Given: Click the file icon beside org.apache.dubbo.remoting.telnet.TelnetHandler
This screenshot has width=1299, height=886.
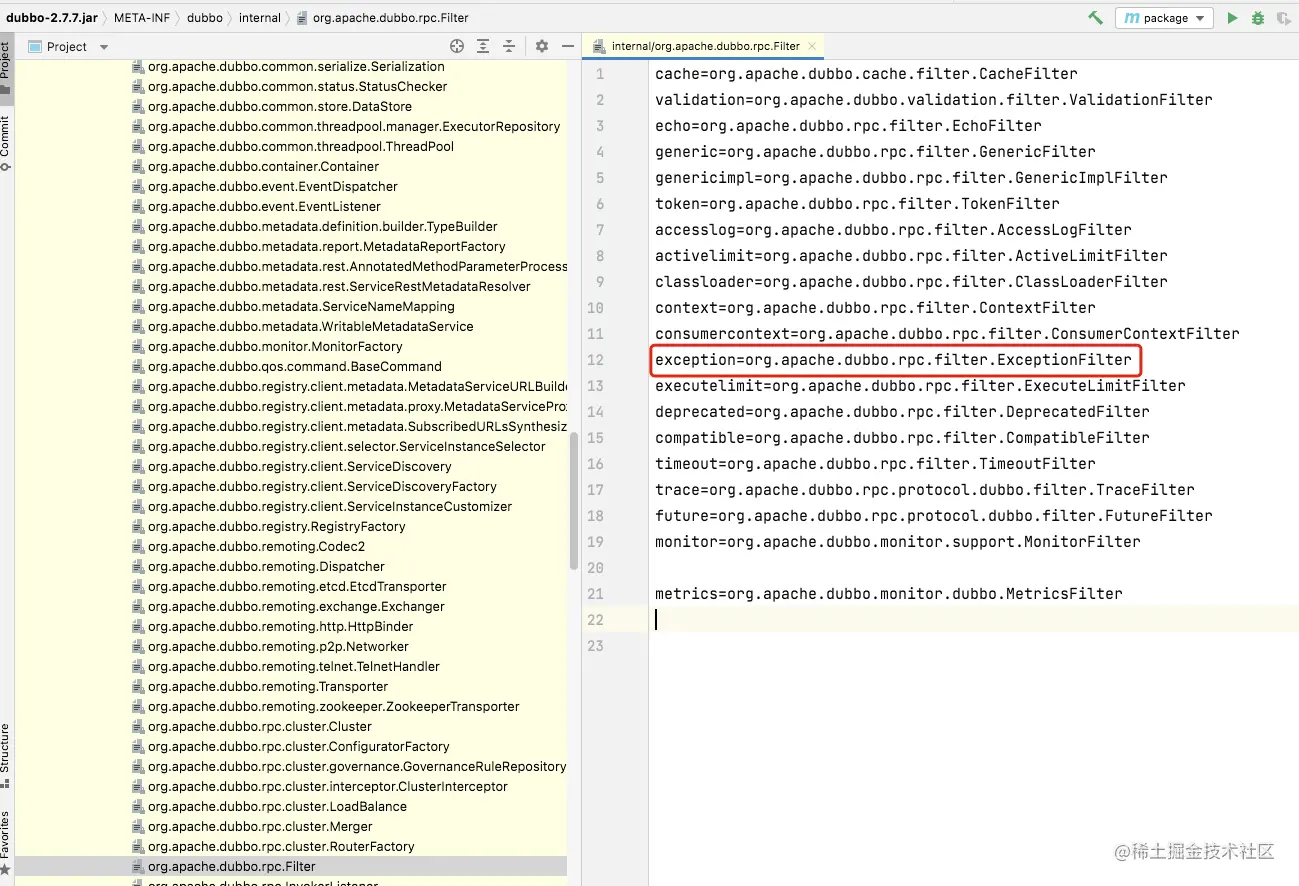Looking at the screenshot, I should tap(138, 666).
